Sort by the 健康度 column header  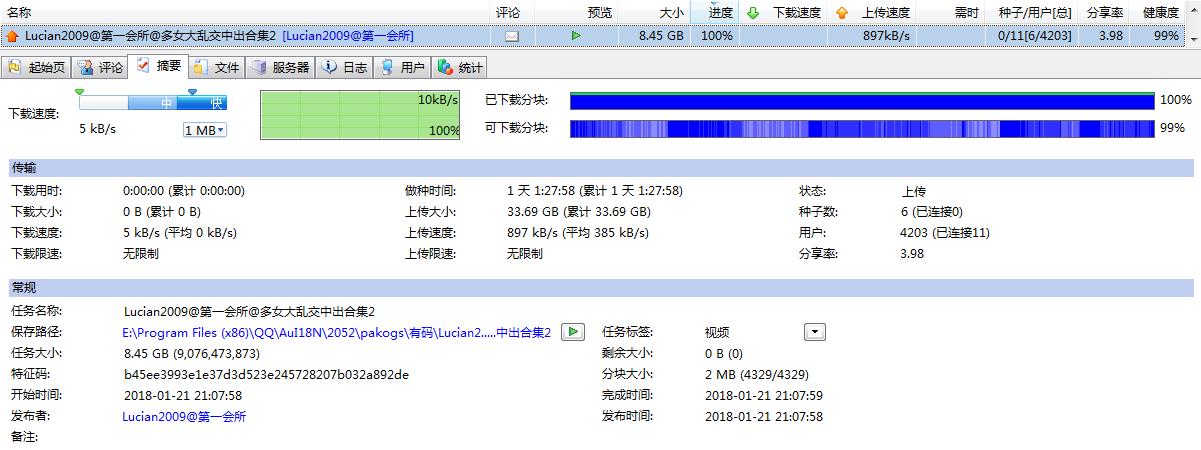(x=1160, y=13)
